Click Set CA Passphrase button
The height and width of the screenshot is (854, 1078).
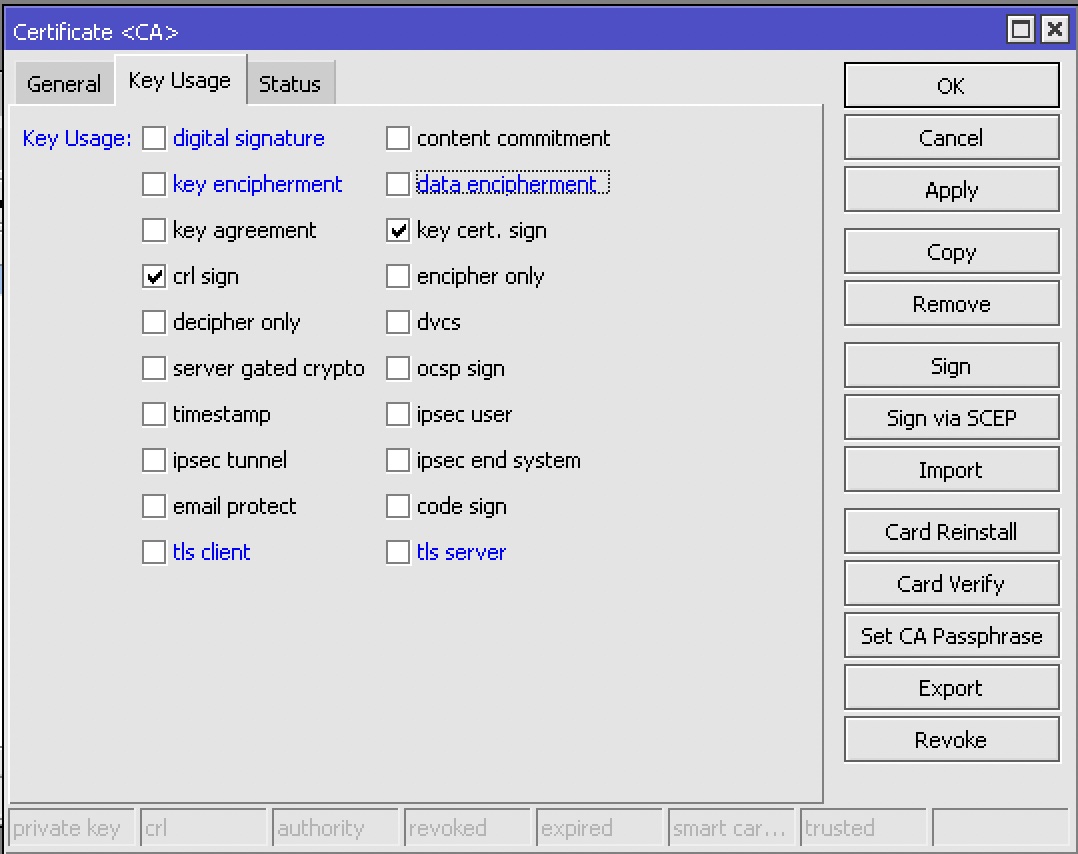coord(951,636)
